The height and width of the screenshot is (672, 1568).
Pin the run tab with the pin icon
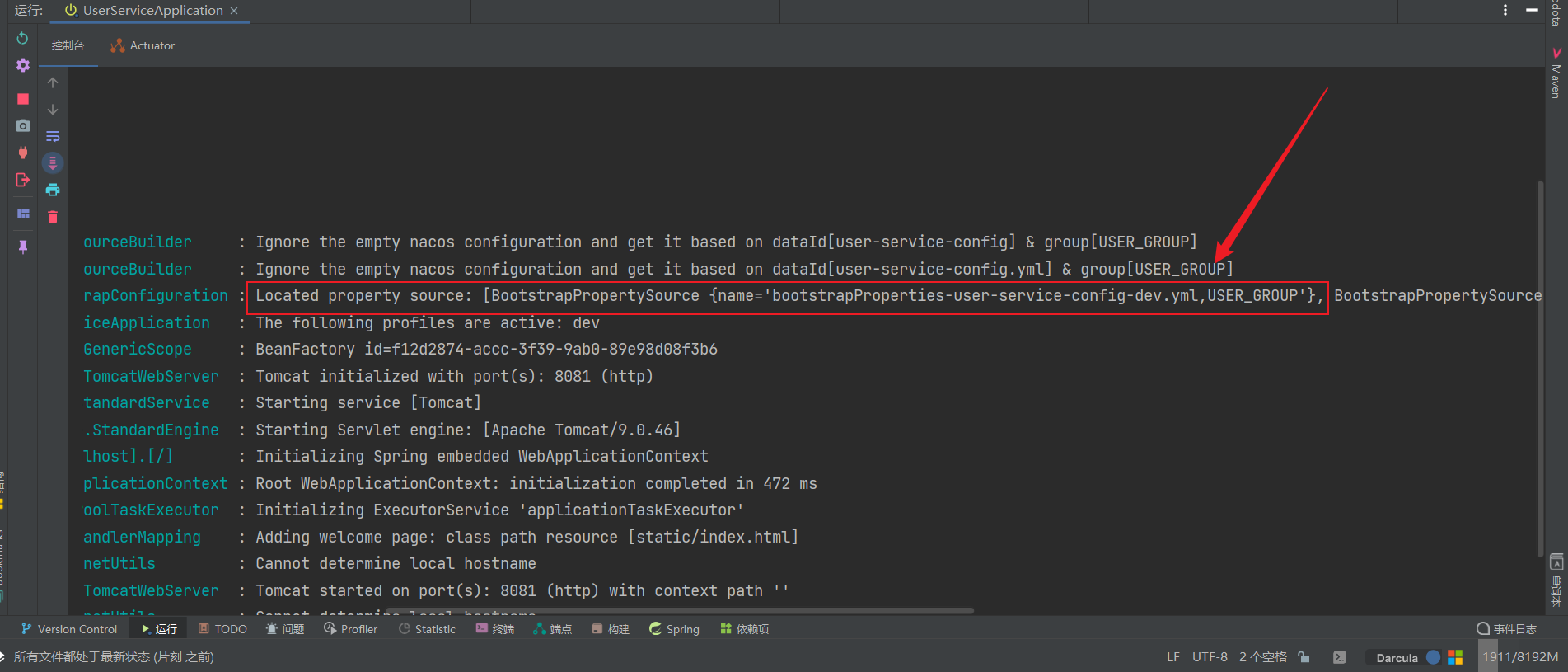pyautogui.click(x=23, y=247)
